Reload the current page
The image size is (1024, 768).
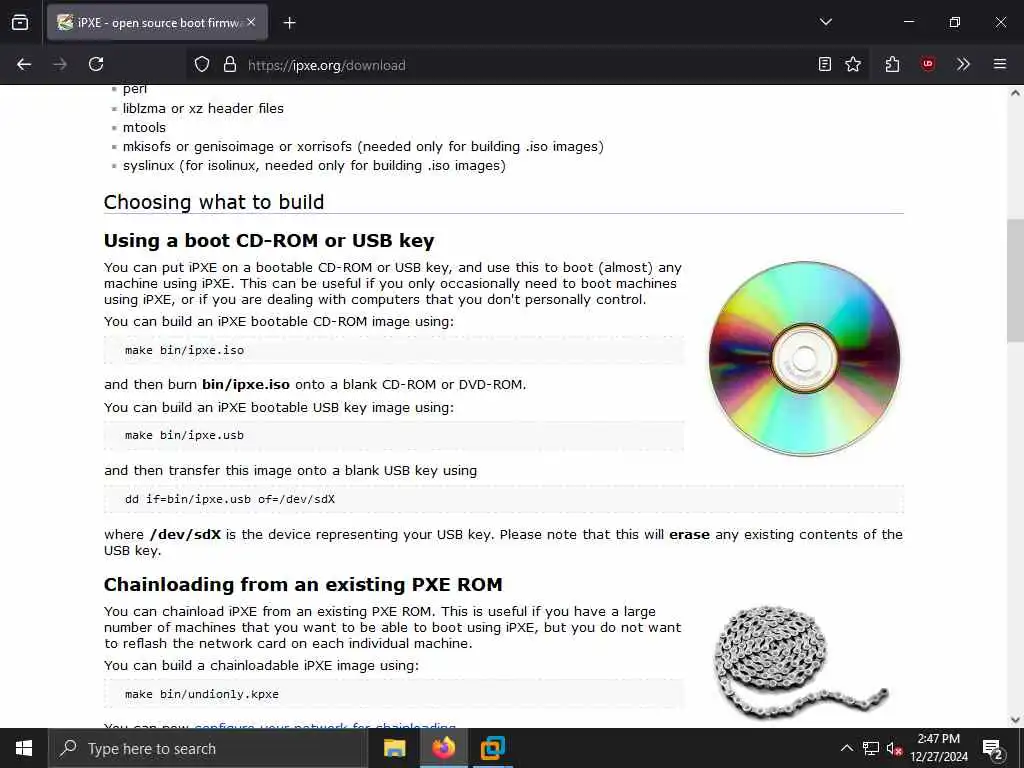click(96, 64)
